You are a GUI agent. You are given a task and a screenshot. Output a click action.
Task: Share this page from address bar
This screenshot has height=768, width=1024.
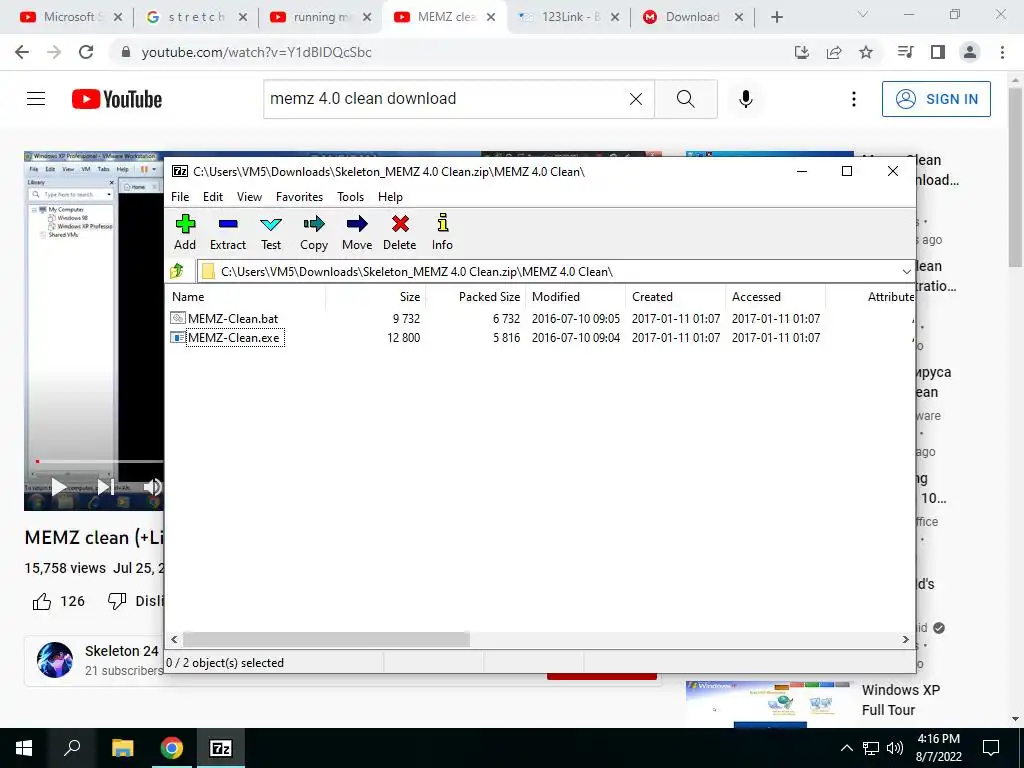[834, 52]
